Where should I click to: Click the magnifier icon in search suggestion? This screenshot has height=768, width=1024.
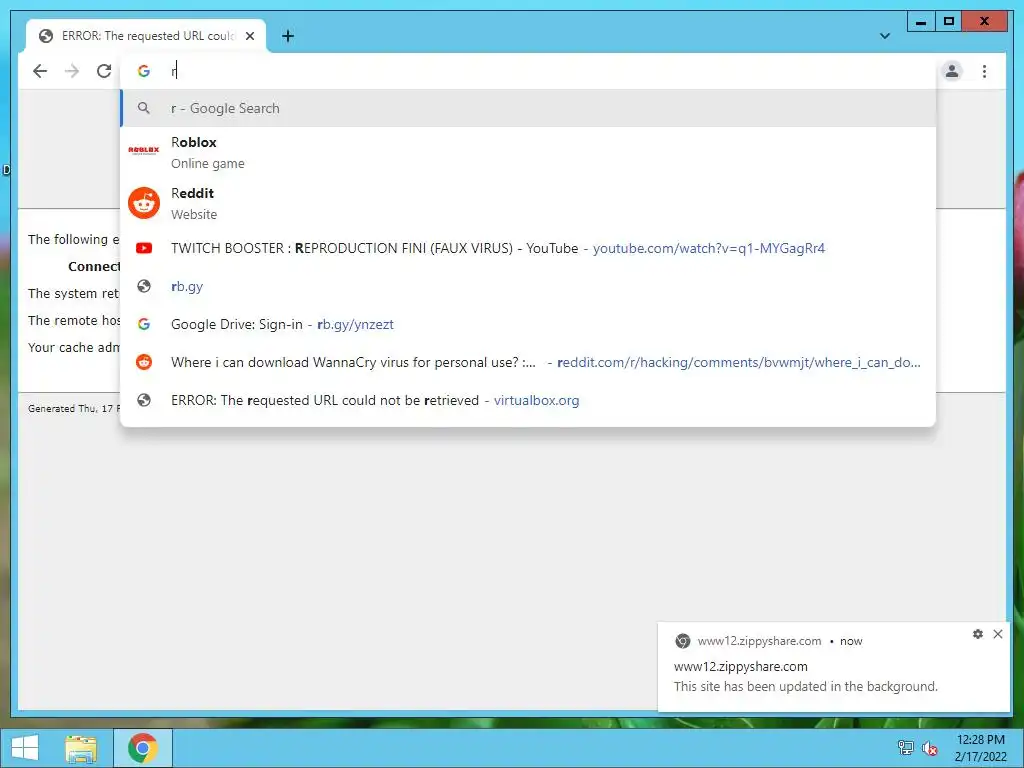click(144, 108)
